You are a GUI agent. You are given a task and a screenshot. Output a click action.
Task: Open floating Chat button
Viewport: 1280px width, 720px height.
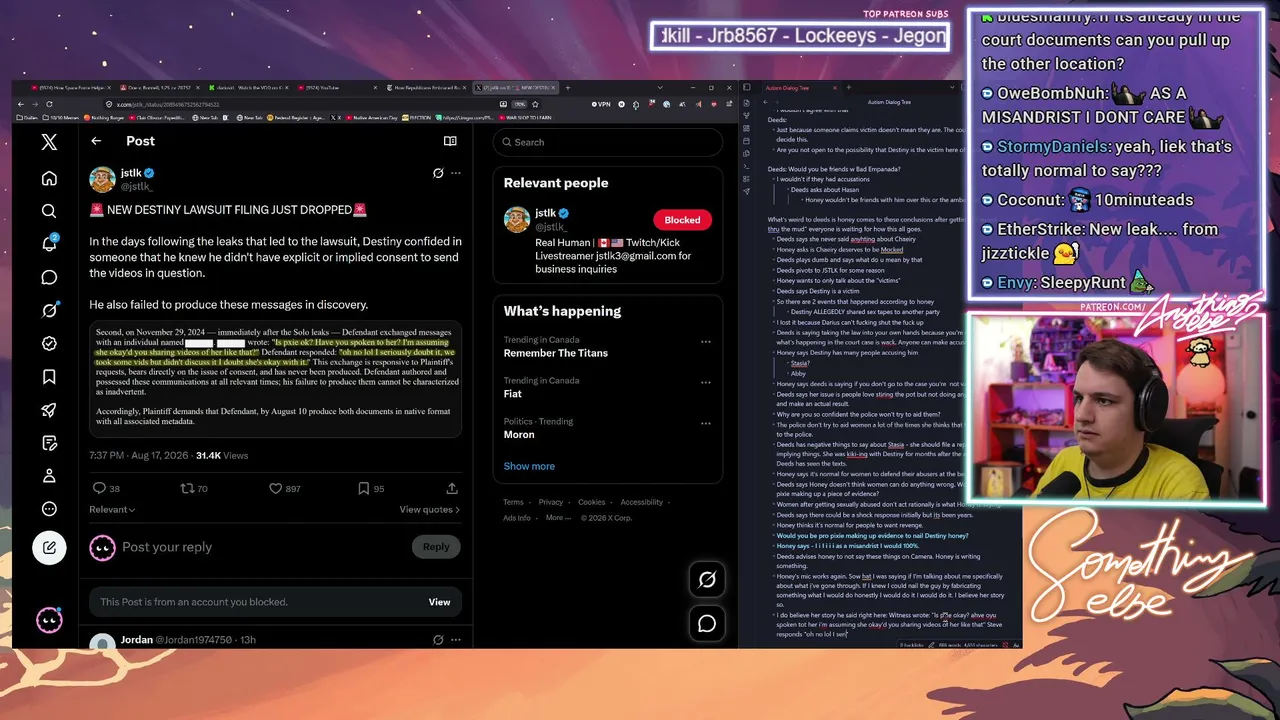707,624
